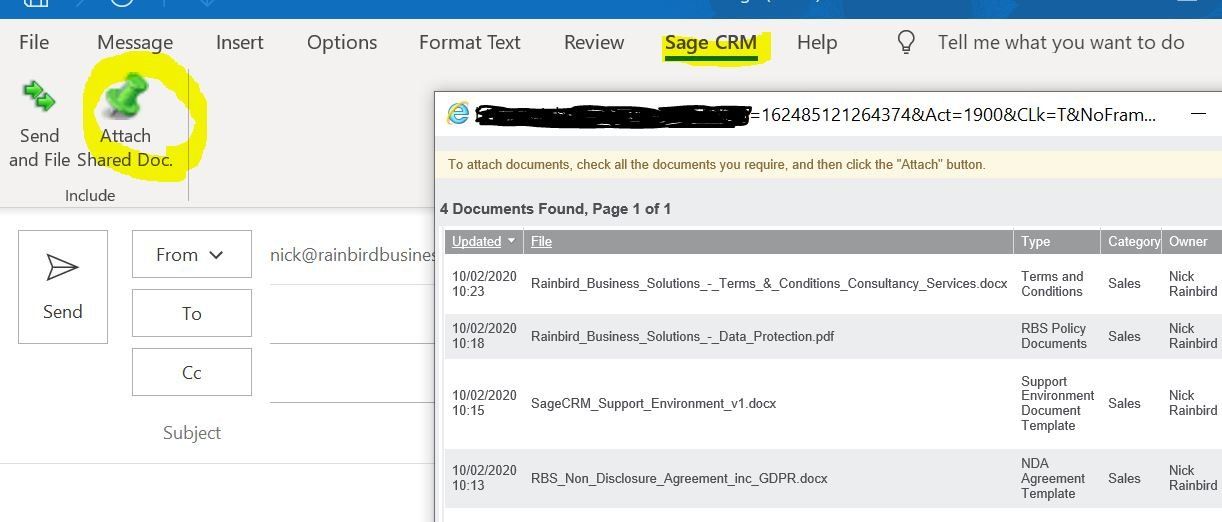Click the 10/02/2020 10:23 date cell
The height and width of the screenshot is (522, 1222).
coord(484,283)
